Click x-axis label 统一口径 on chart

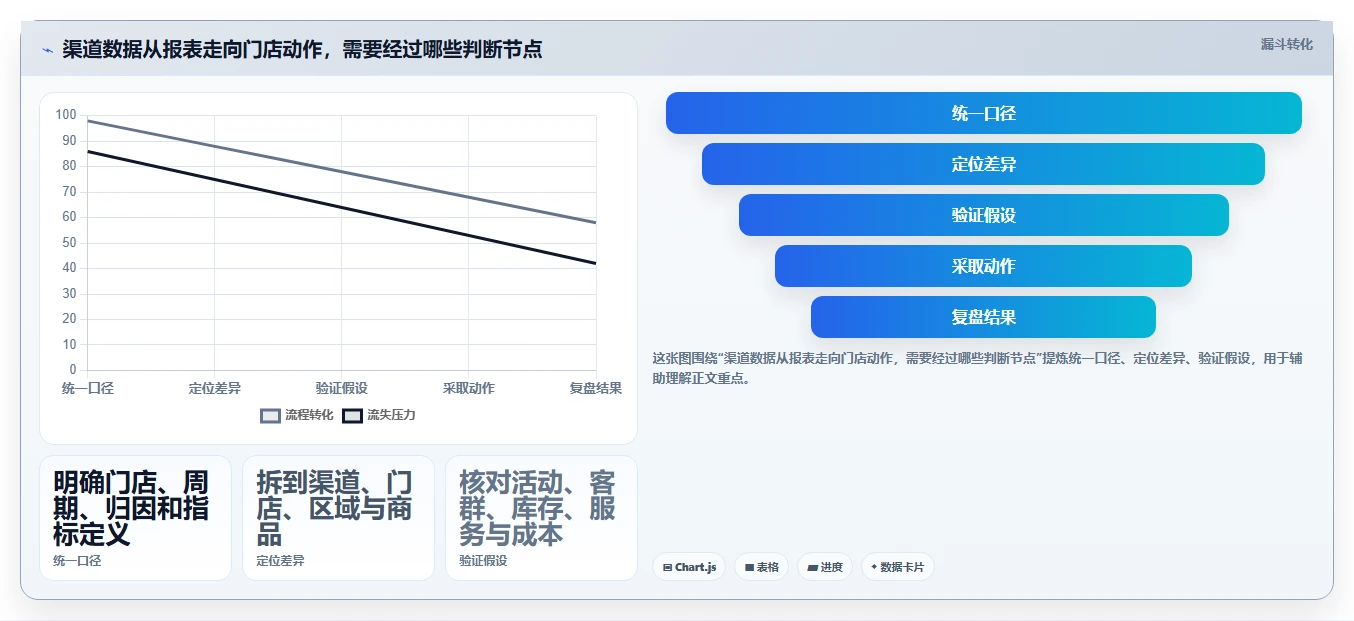pyautogui.click(x=88, y=388)
